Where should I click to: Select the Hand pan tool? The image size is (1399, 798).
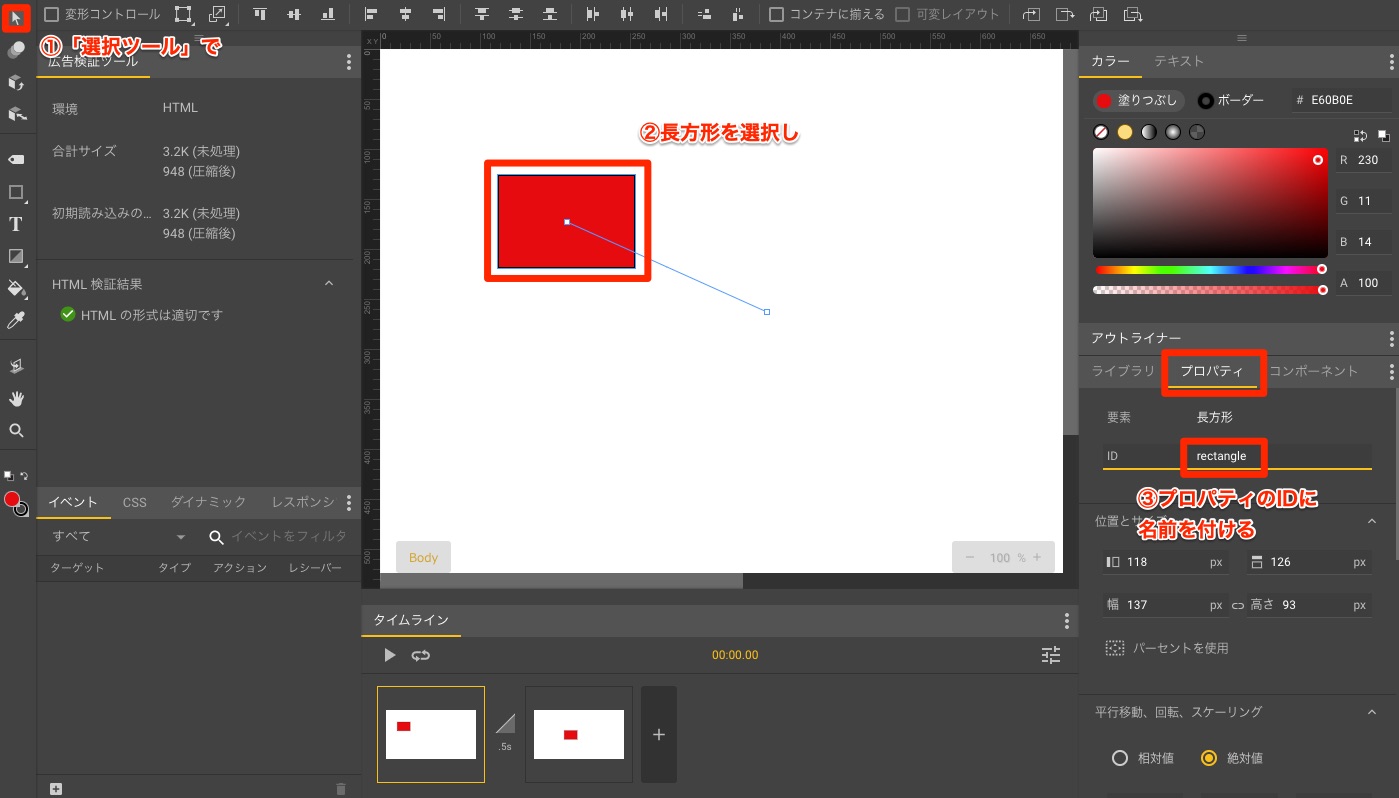(16, 398)
